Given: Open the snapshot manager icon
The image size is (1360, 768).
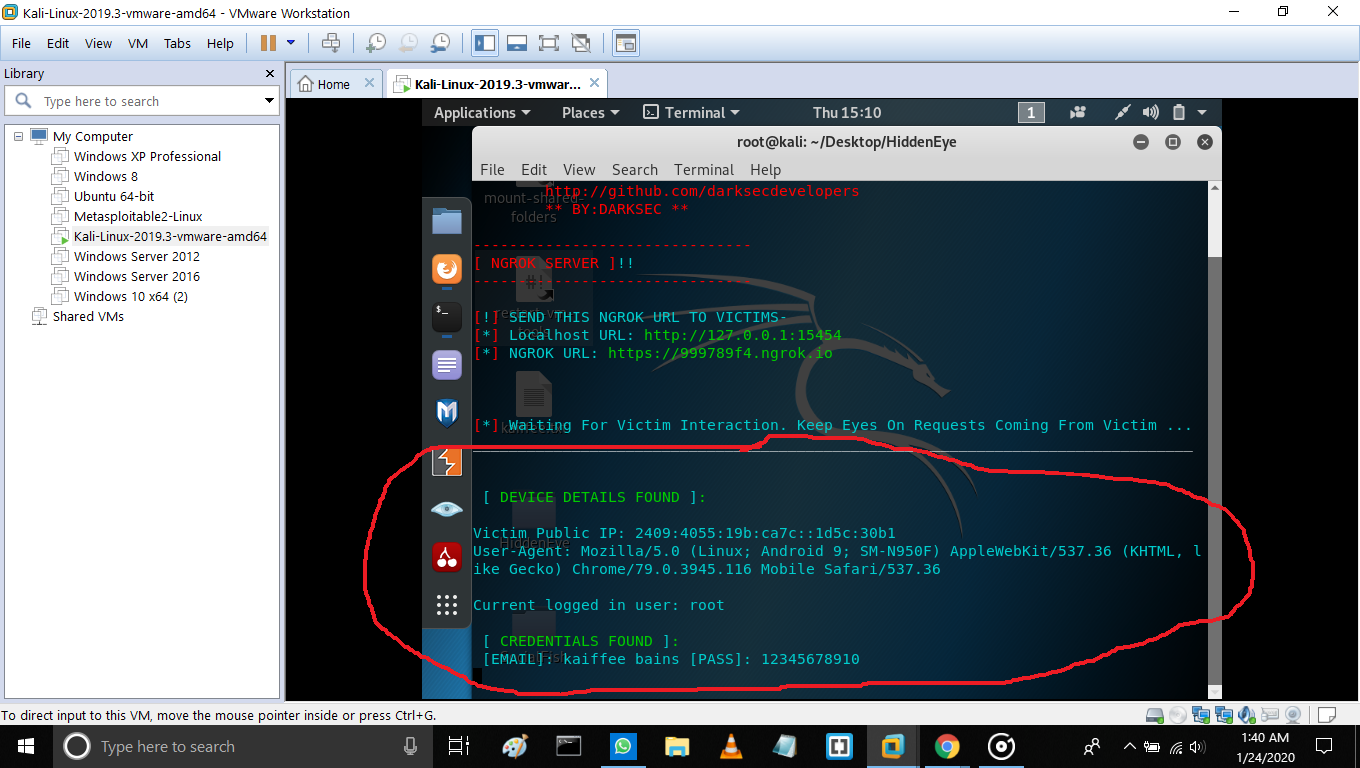Looking at the screenshot, I should pyautogui.click(x=440, y=43).
